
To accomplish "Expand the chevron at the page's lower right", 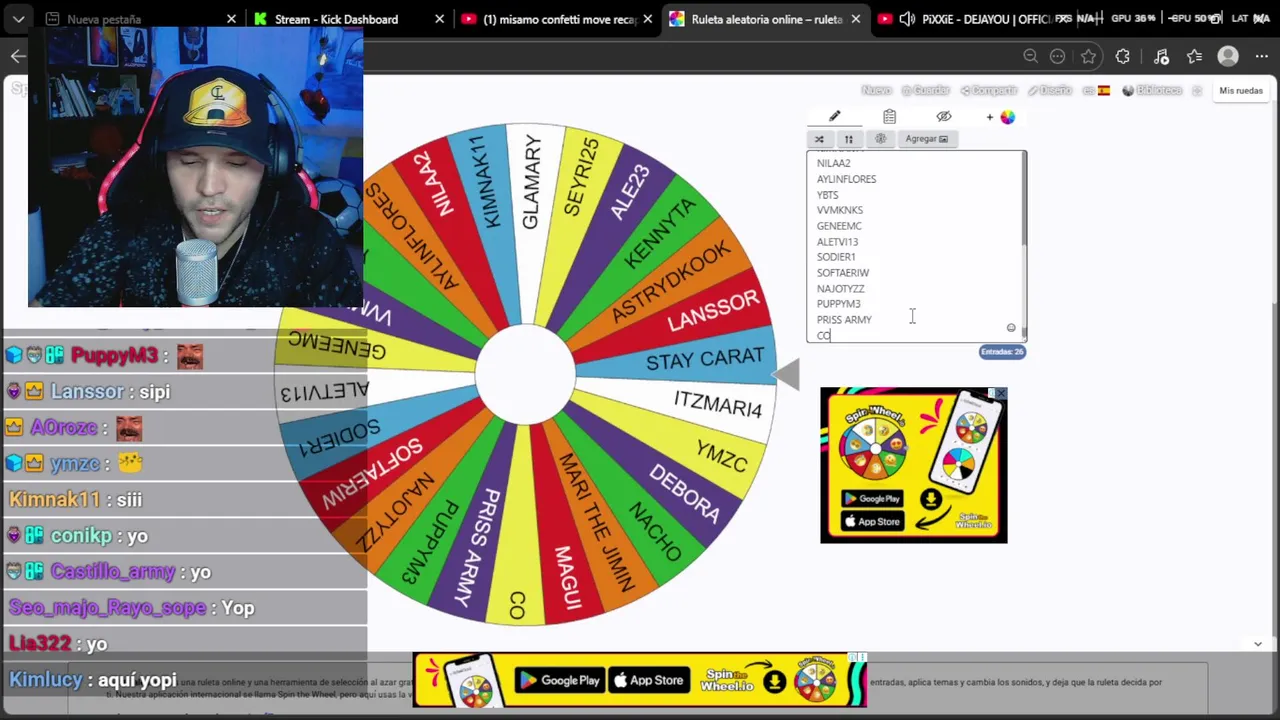I will pyautogui.click(x=1258, y=644).
